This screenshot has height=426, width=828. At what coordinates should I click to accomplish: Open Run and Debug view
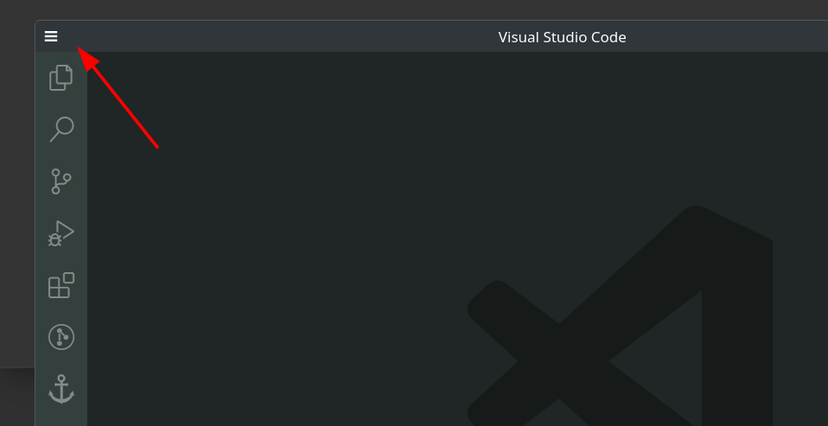coord(61,234)
